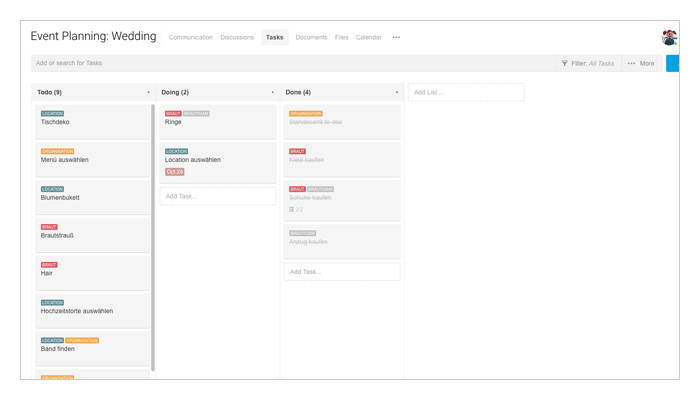The width and height of the screenshot is (700, 399).
Task: Open the Filter: All Tasks dropdown
Action: click(x=588, y=63)
